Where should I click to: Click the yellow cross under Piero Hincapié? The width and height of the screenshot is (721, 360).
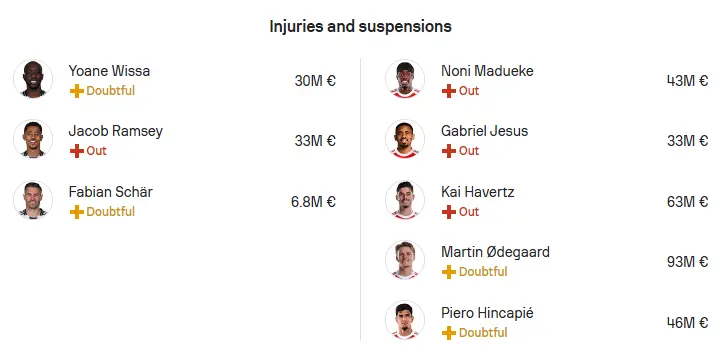point(449,333)
